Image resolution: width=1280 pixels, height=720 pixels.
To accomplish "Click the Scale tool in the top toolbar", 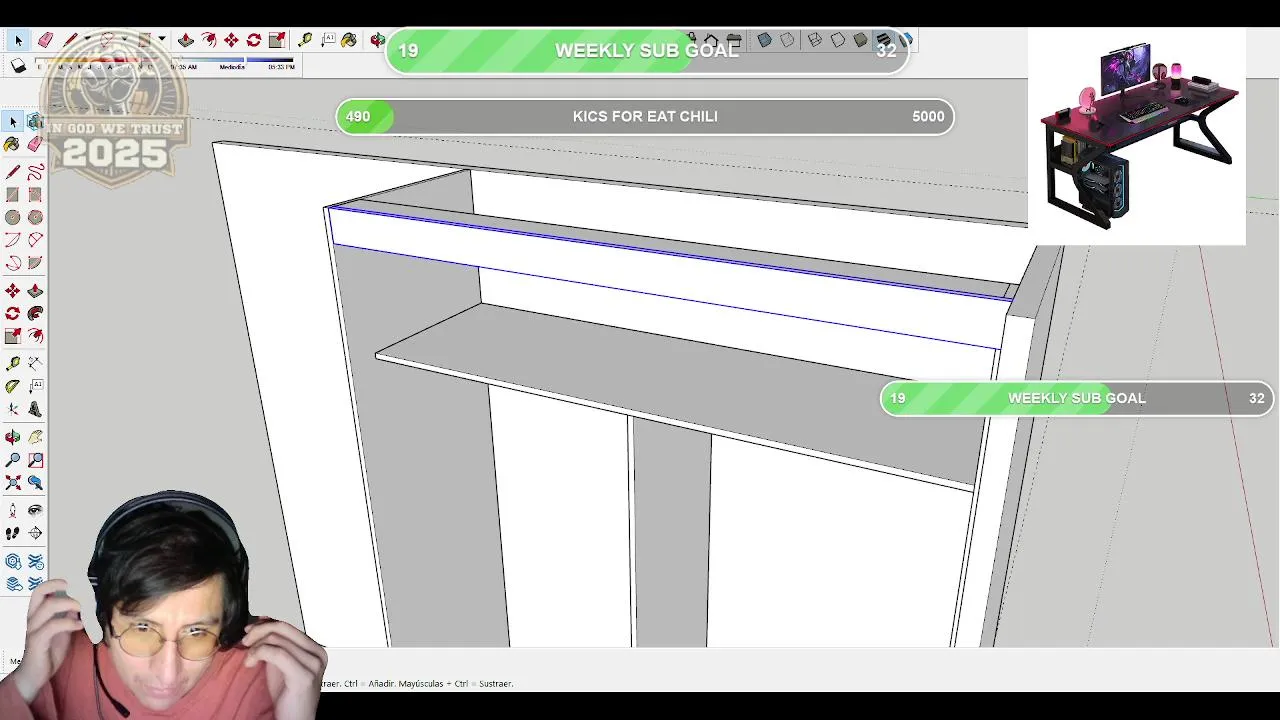I will point(277,40).
